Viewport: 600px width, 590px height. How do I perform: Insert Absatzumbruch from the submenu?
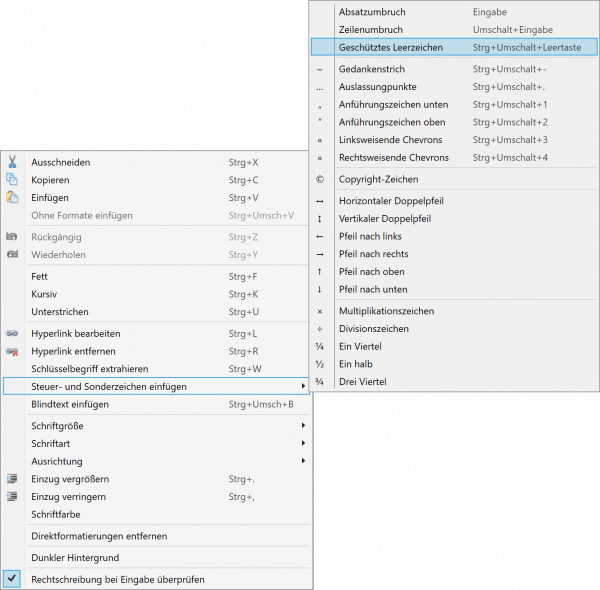tap(372, 12)
